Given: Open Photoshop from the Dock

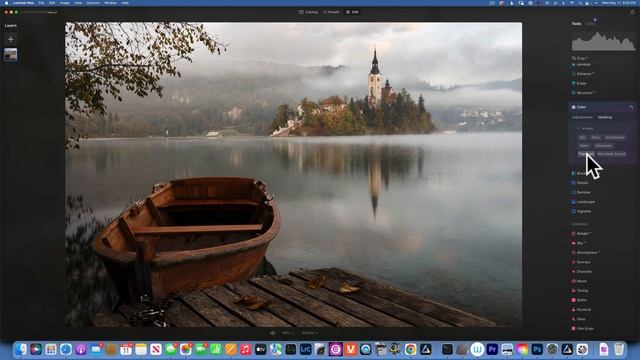Looking at the screenshot, I should [x=537, y=349].
